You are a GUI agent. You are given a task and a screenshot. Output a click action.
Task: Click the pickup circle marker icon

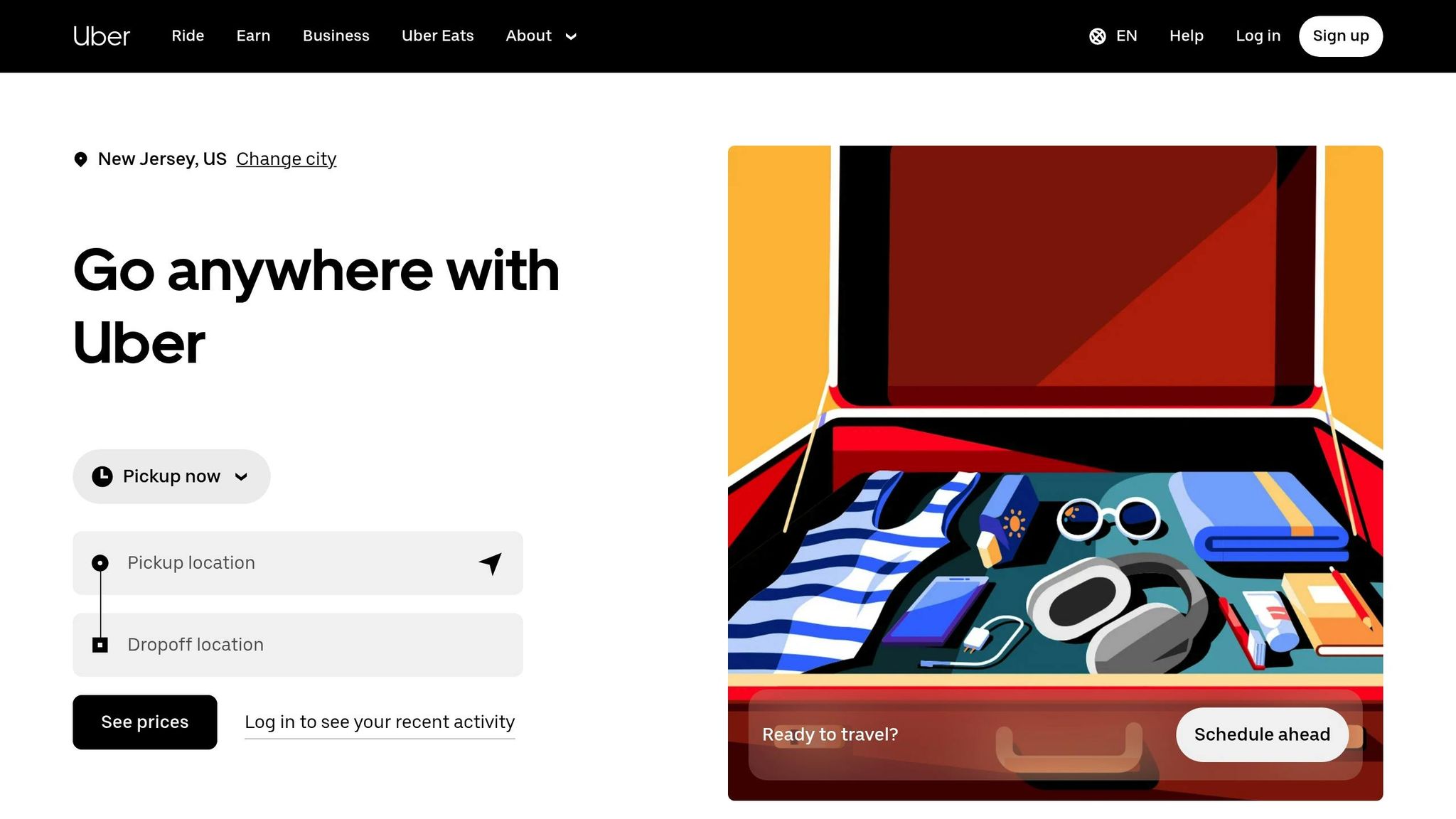tap(100, 563)
